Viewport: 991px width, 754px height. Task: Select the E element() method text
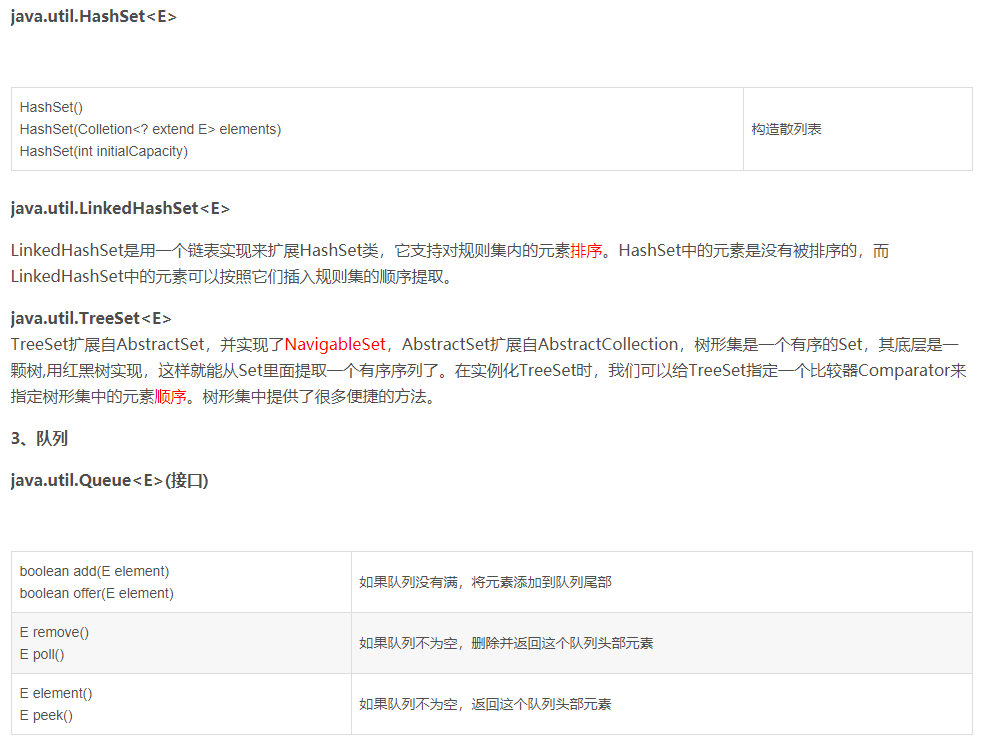point(56,693)
